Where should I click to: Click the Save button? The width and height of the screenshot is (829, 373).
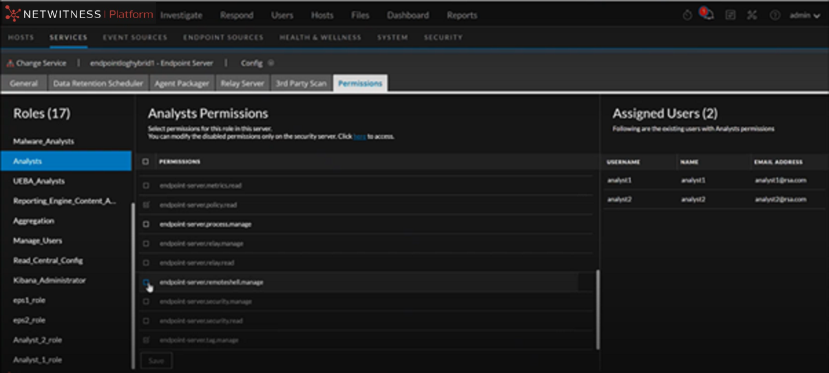tap(156, 361)
